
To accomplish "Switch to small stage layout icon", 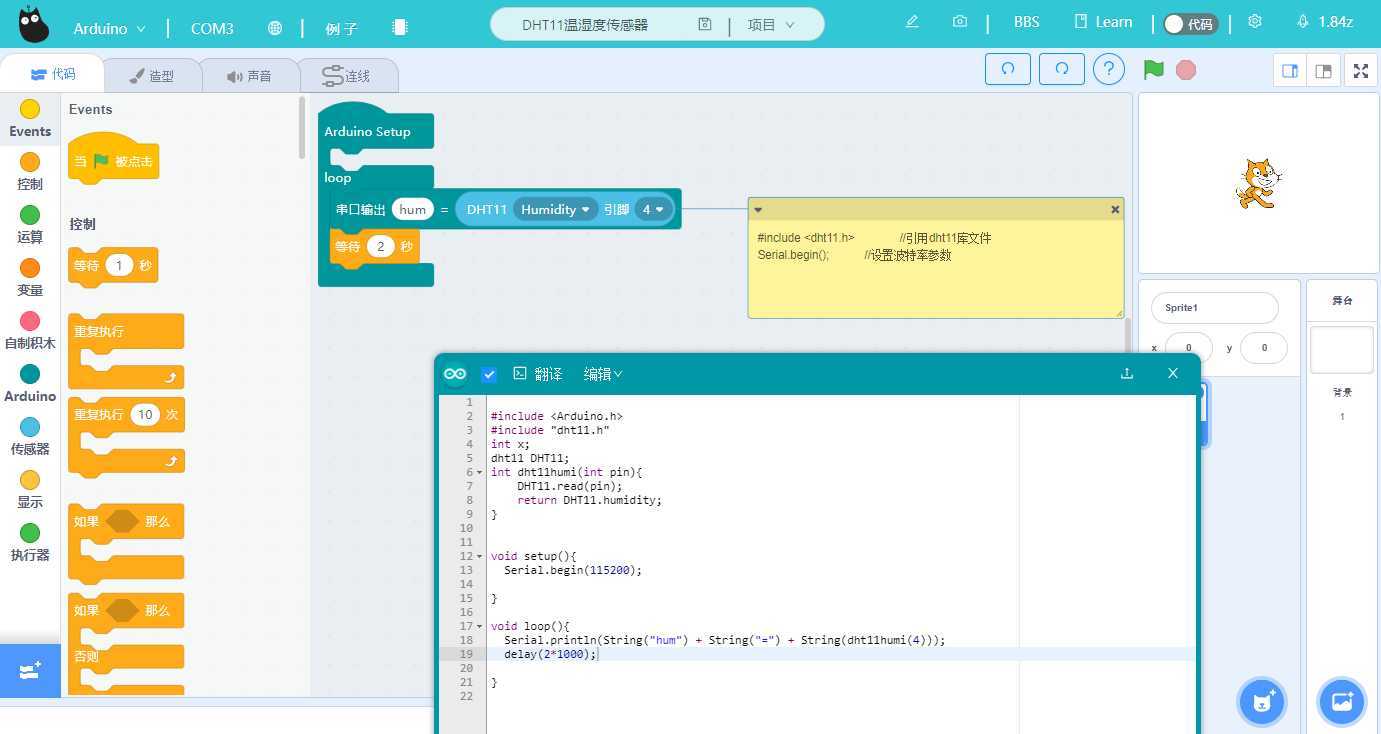I will (x=1290, y=71).
